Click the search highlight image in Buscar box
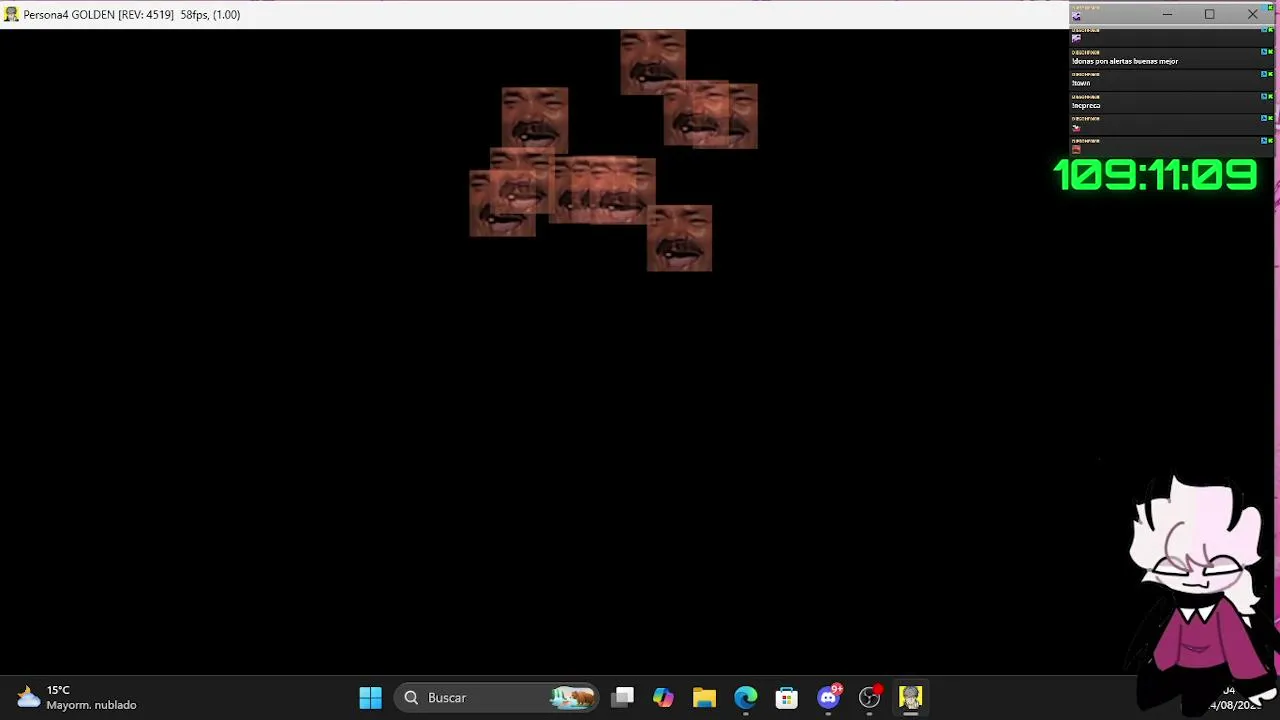This screenshot has width=1280, height=720. [x=572, y=697]
